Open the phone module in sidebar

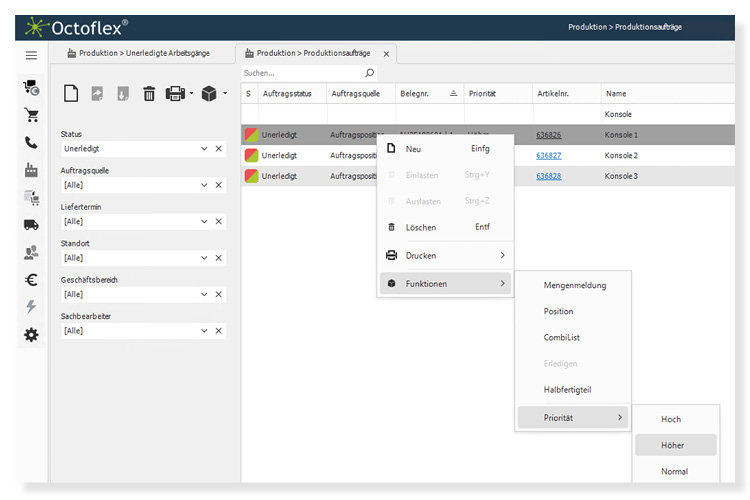(32, 142)
